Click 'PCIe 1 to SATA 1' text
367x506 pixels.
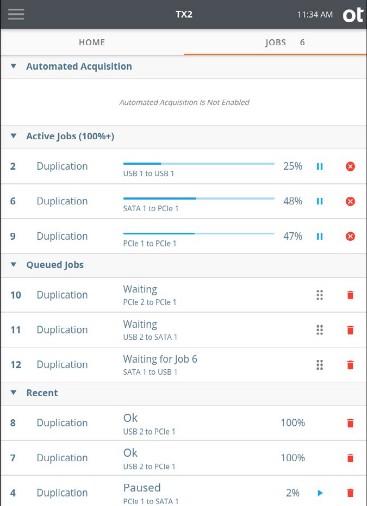click(151, 501)
